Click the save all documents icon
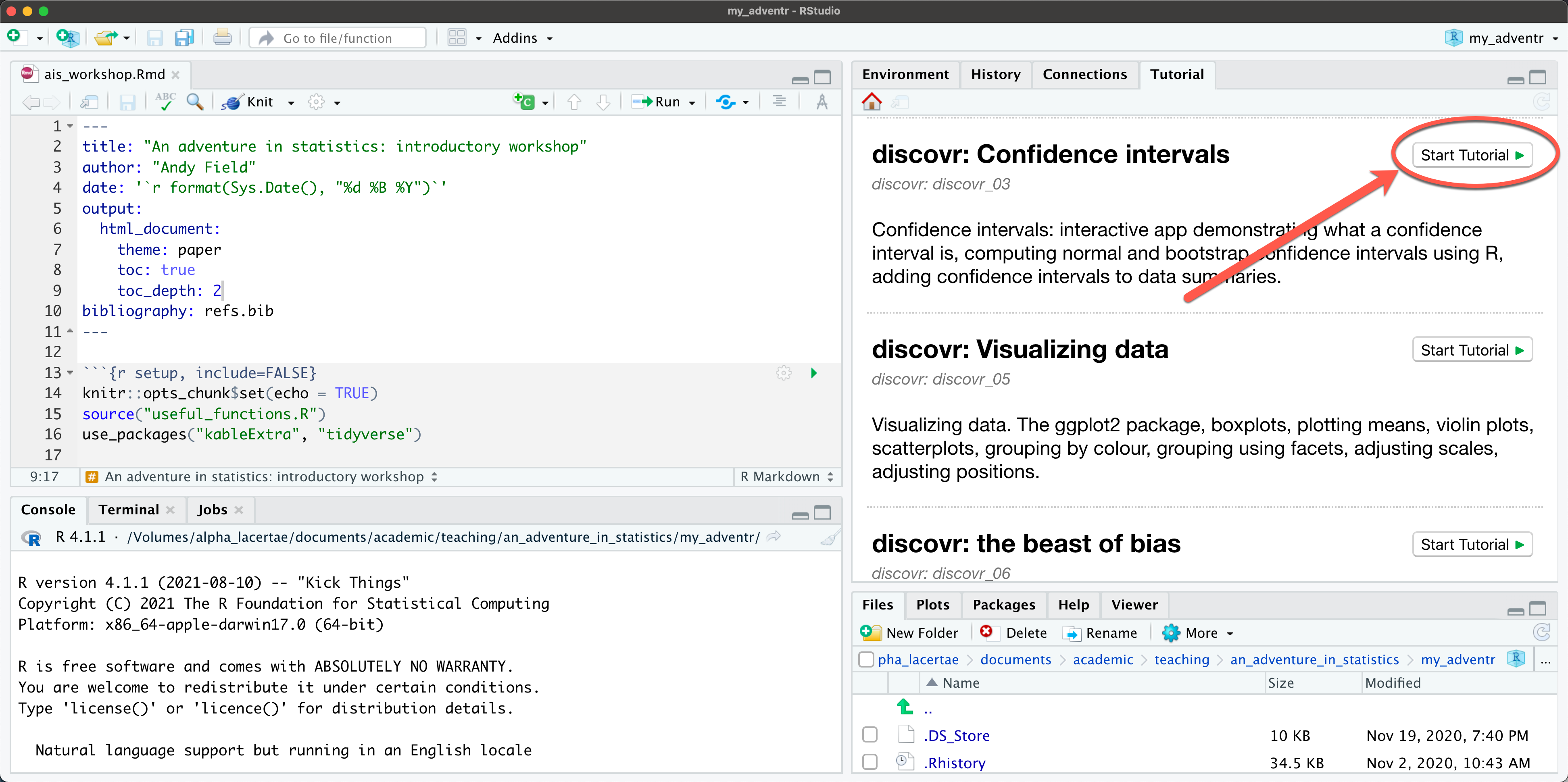The image size is (1568, 782). [184, 38]
